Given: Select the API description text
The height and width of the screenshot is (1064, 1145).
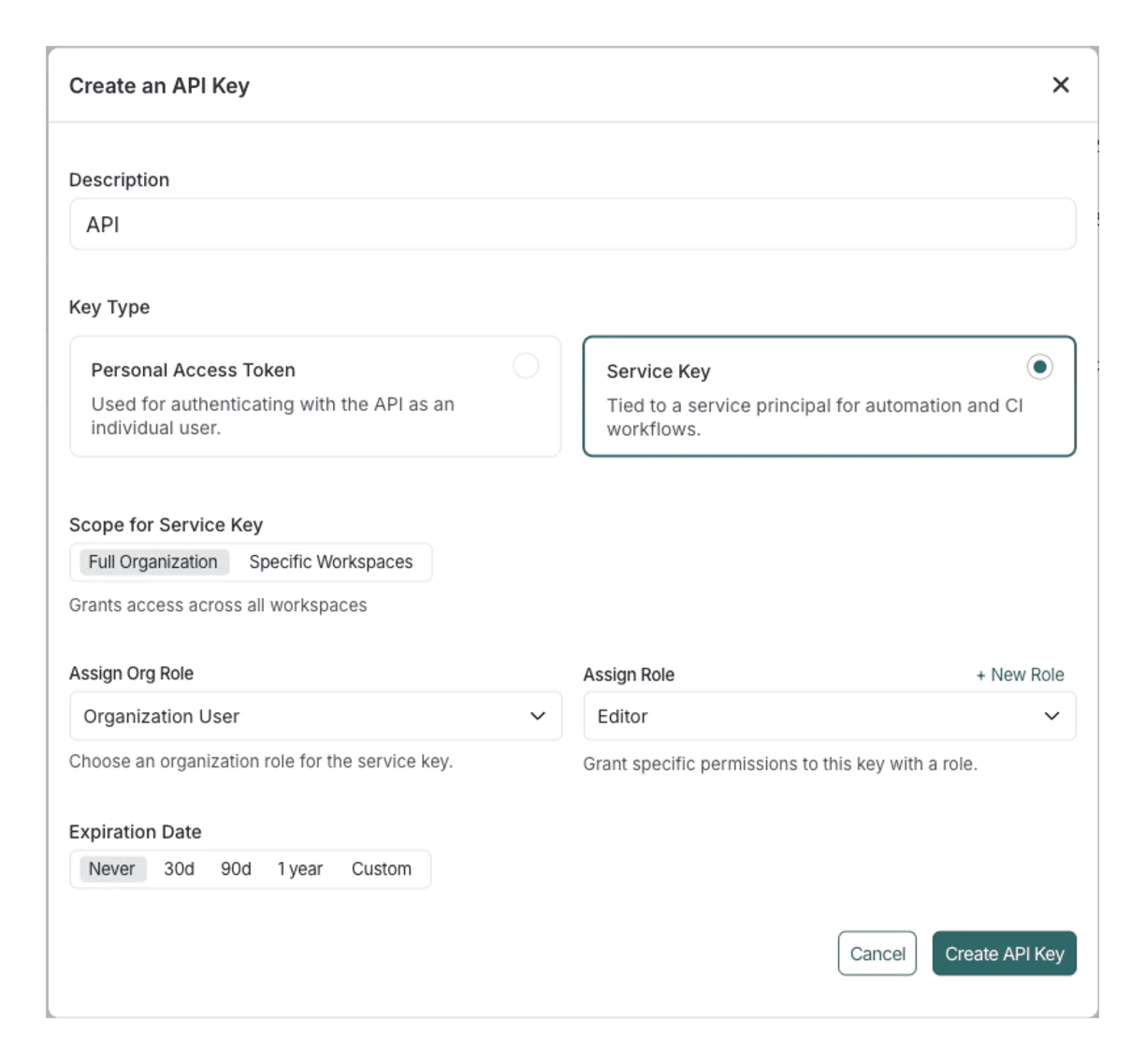Looking at the screenshot, I should 102,224.
